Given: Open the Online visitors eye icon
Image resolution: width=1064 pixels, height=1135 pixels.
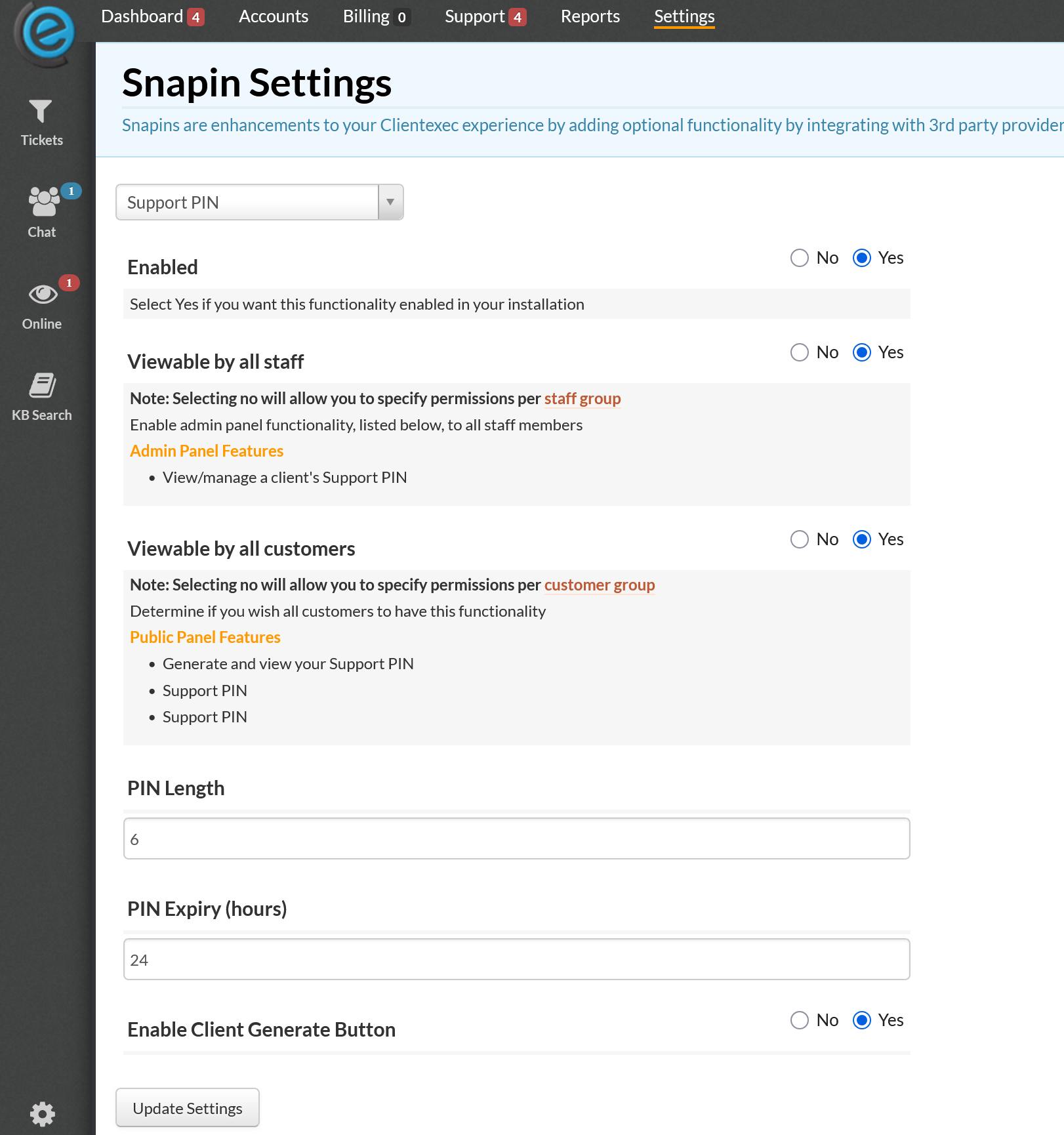Looking at the screenshot, I should pyautogui.click(x=43, y=294).
